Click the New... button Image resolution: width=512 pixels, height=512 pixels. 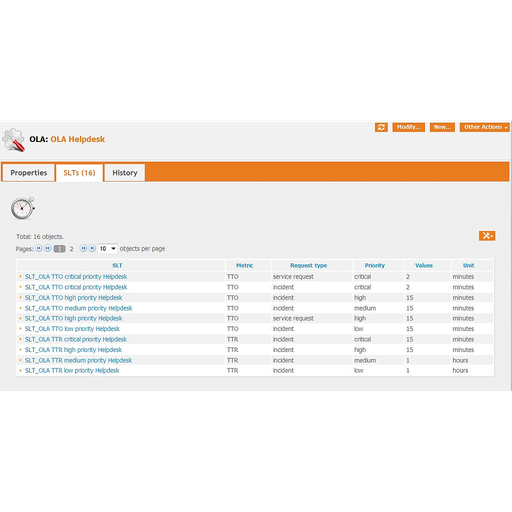click(x=442, y=127)
